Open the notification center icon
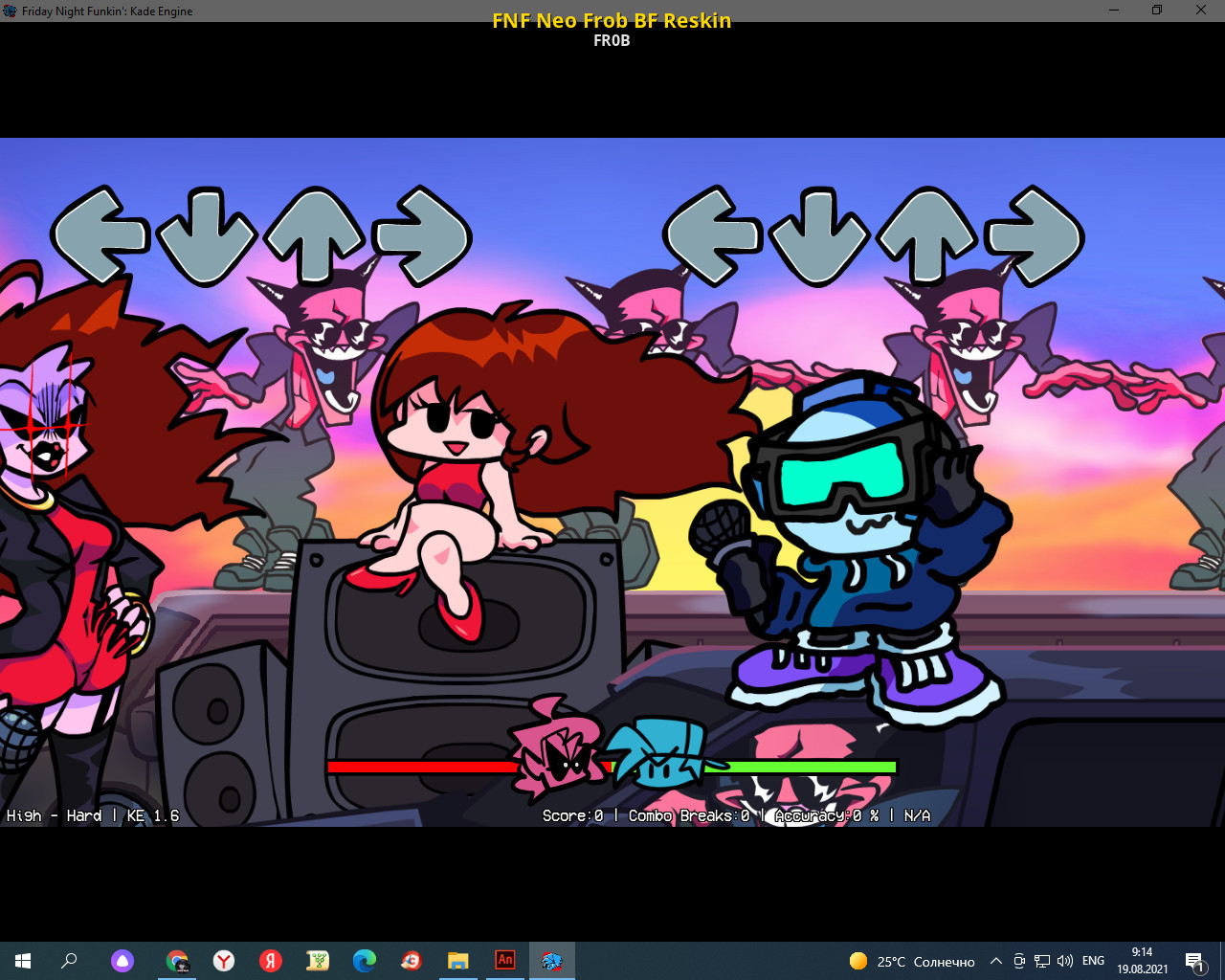Screen dimensions: 1225x980 pos(1194,961)
